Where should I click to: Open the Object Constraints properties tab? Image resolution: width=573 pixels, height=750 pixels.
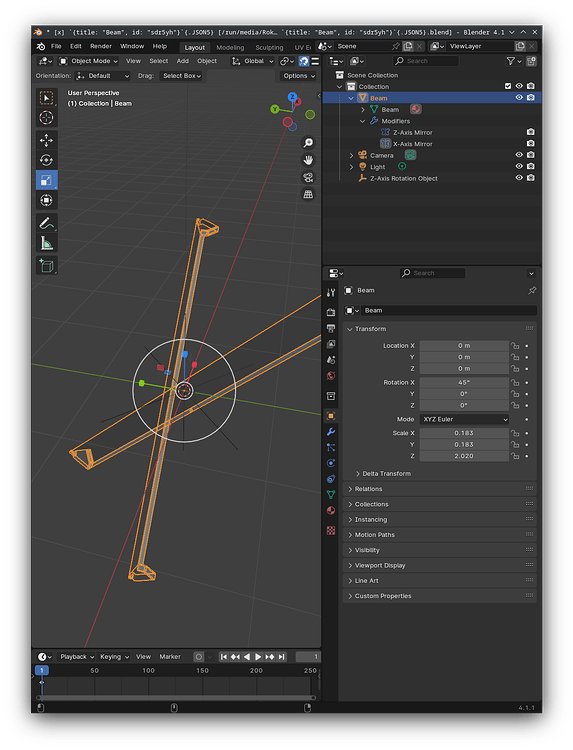click(x=331, y=479)
